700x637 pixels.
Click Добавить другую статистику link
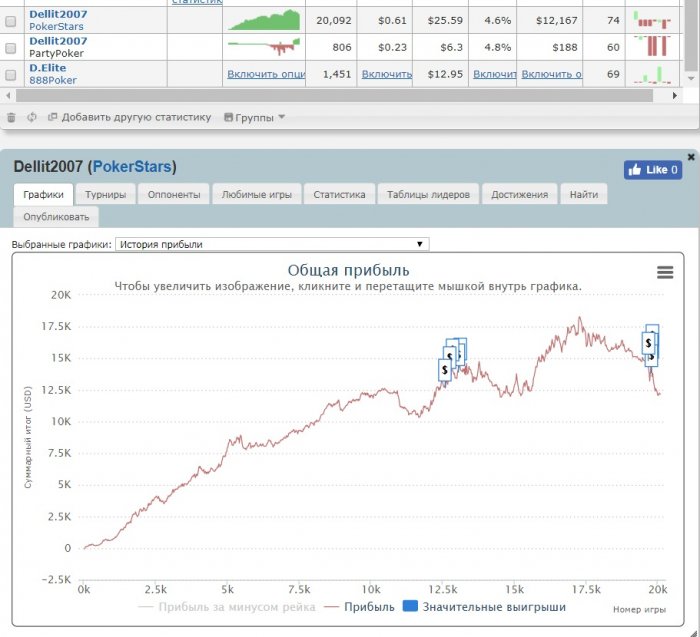pos(129,117)
